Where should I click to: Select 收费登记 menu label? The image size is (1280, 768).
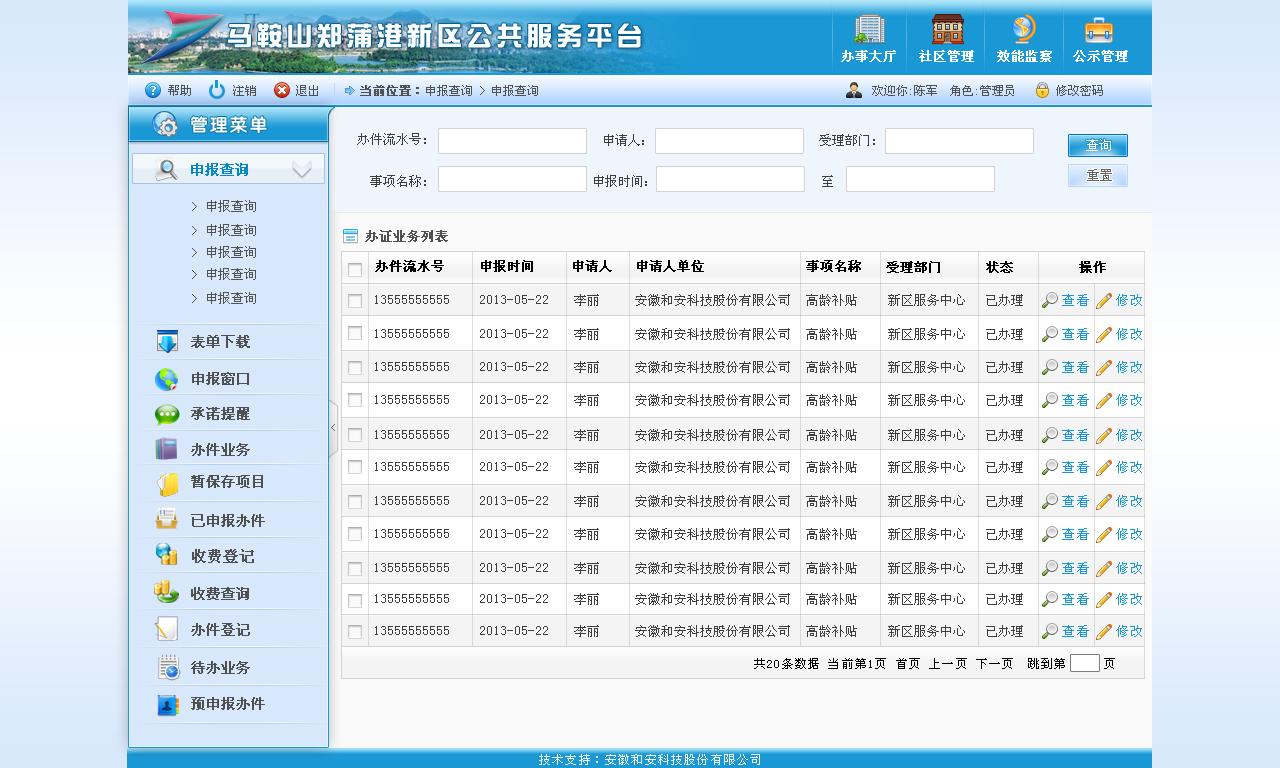click(x=222, y=556)
